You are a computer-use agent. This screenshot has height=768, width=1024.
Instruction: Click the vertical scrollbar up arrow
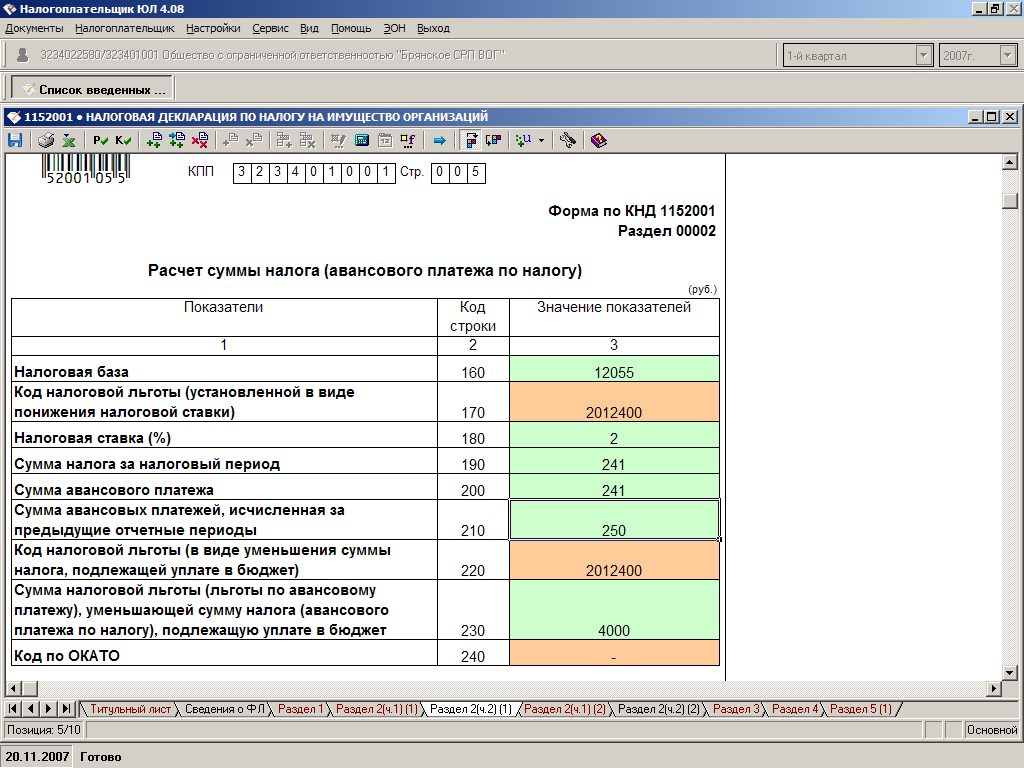pos(1010,162)
